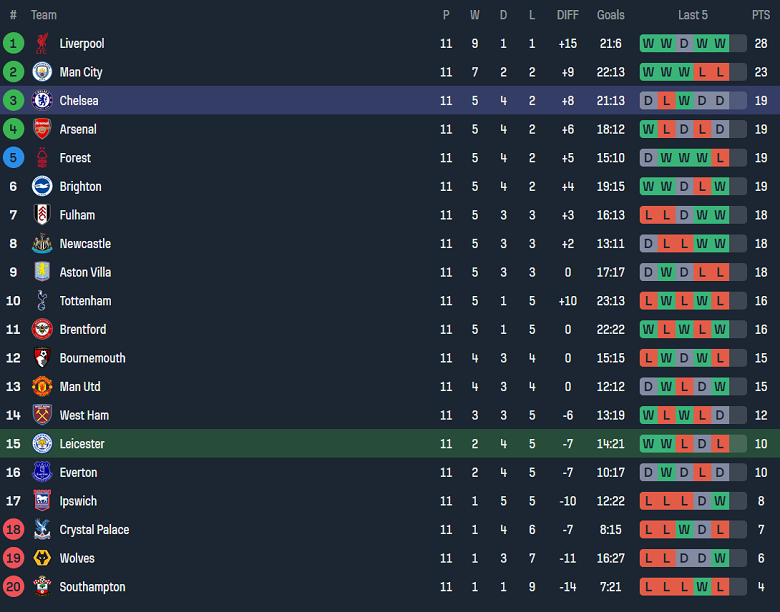Click Southampton's red position 20 badge
780x612 pixels.
(x=13, y=587)
